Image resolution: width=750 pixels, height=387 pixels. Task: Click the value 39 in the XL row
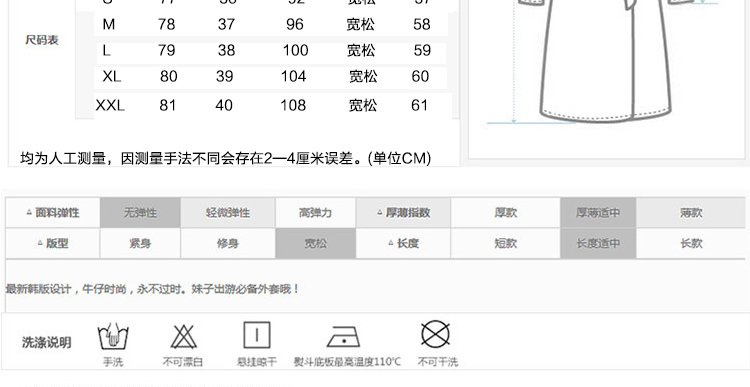tap(224, 76)
